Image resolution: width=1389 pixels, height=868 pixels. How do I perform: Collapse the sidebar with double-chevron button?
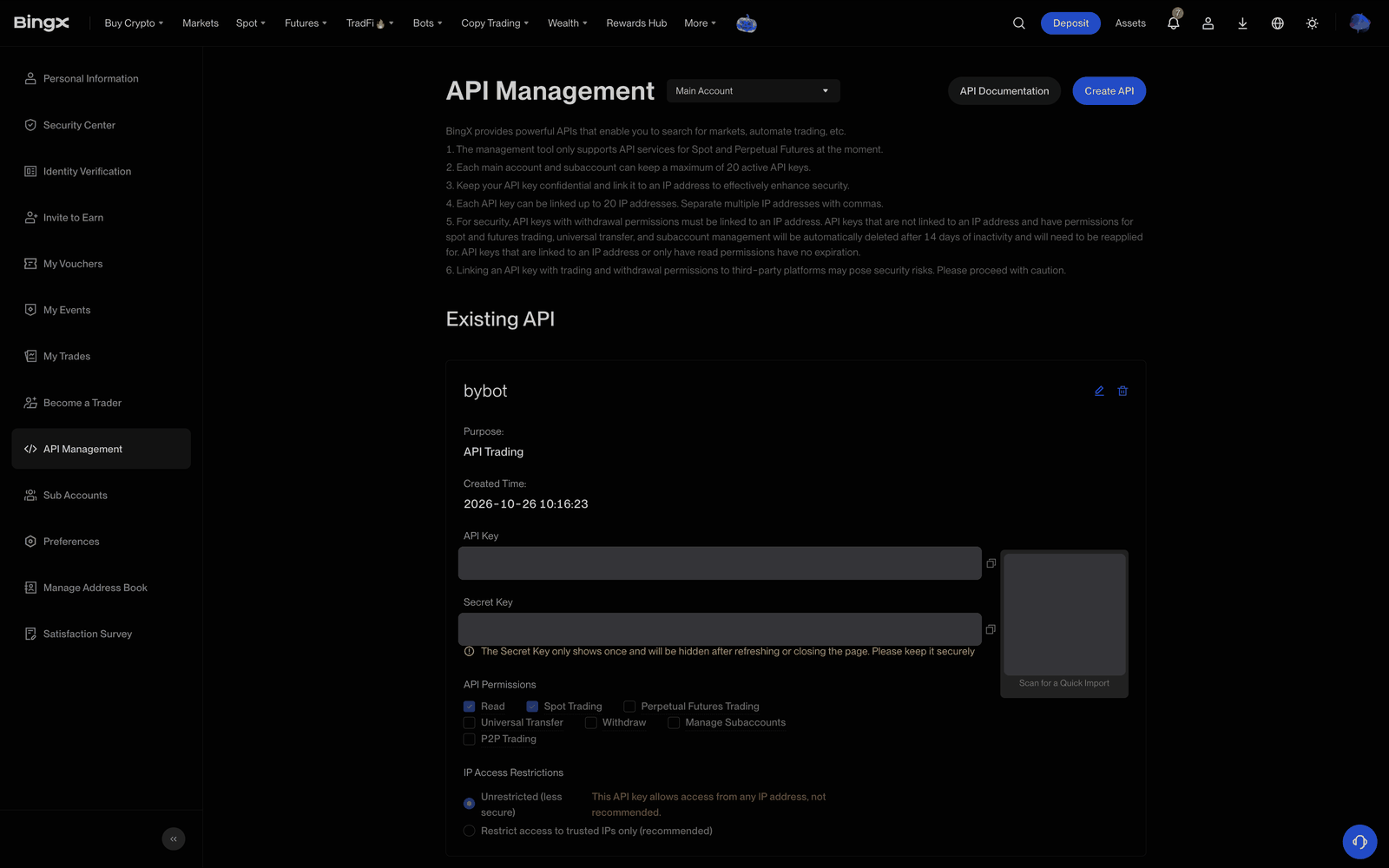tap(174, 838)
